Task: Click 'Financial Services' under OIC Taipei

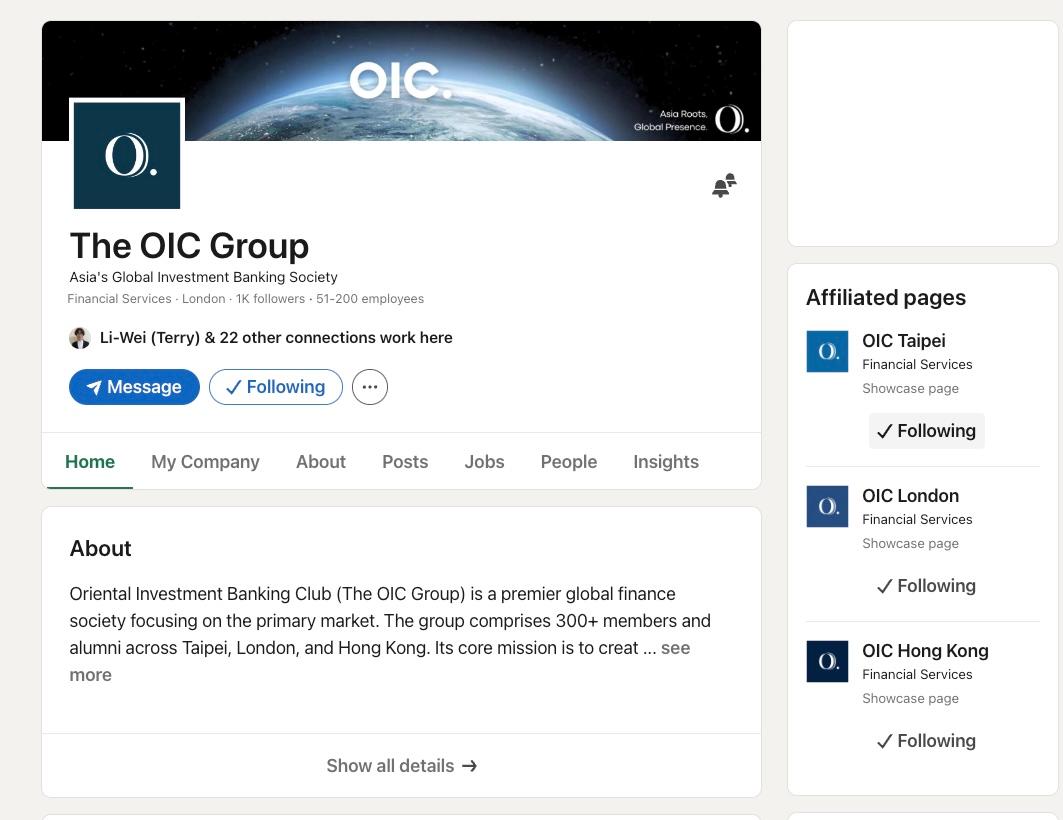Action: (917, 365)
